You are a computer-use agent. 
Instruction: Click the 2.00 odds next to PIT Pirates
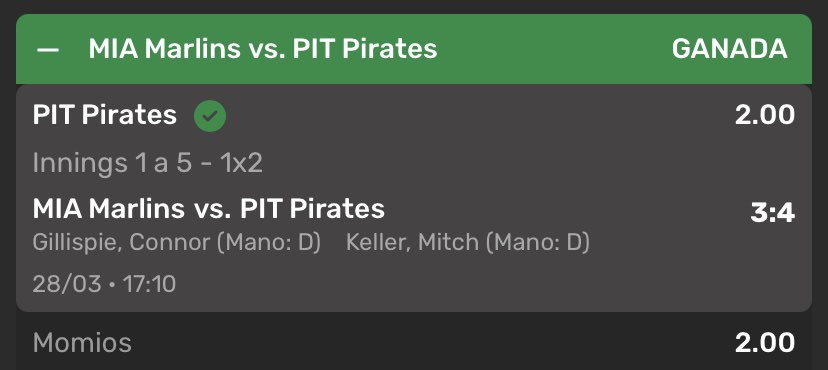click(765, 115)
